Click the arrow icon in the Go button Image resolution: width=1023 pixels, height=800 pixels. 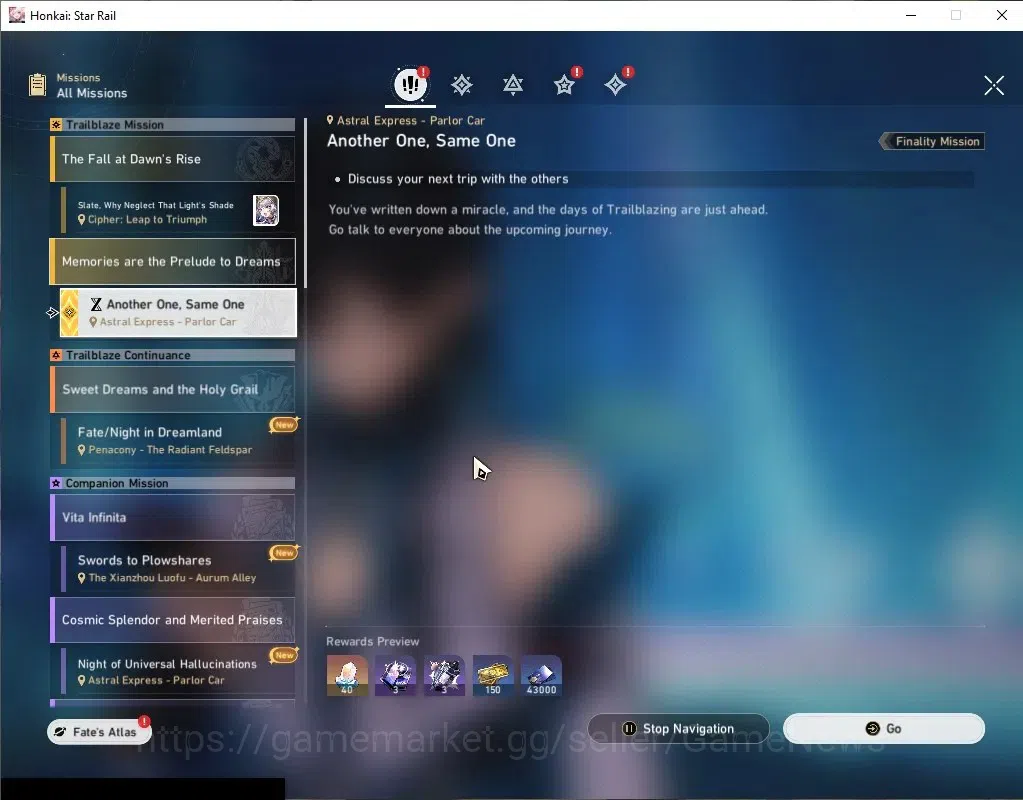point(872,729)
